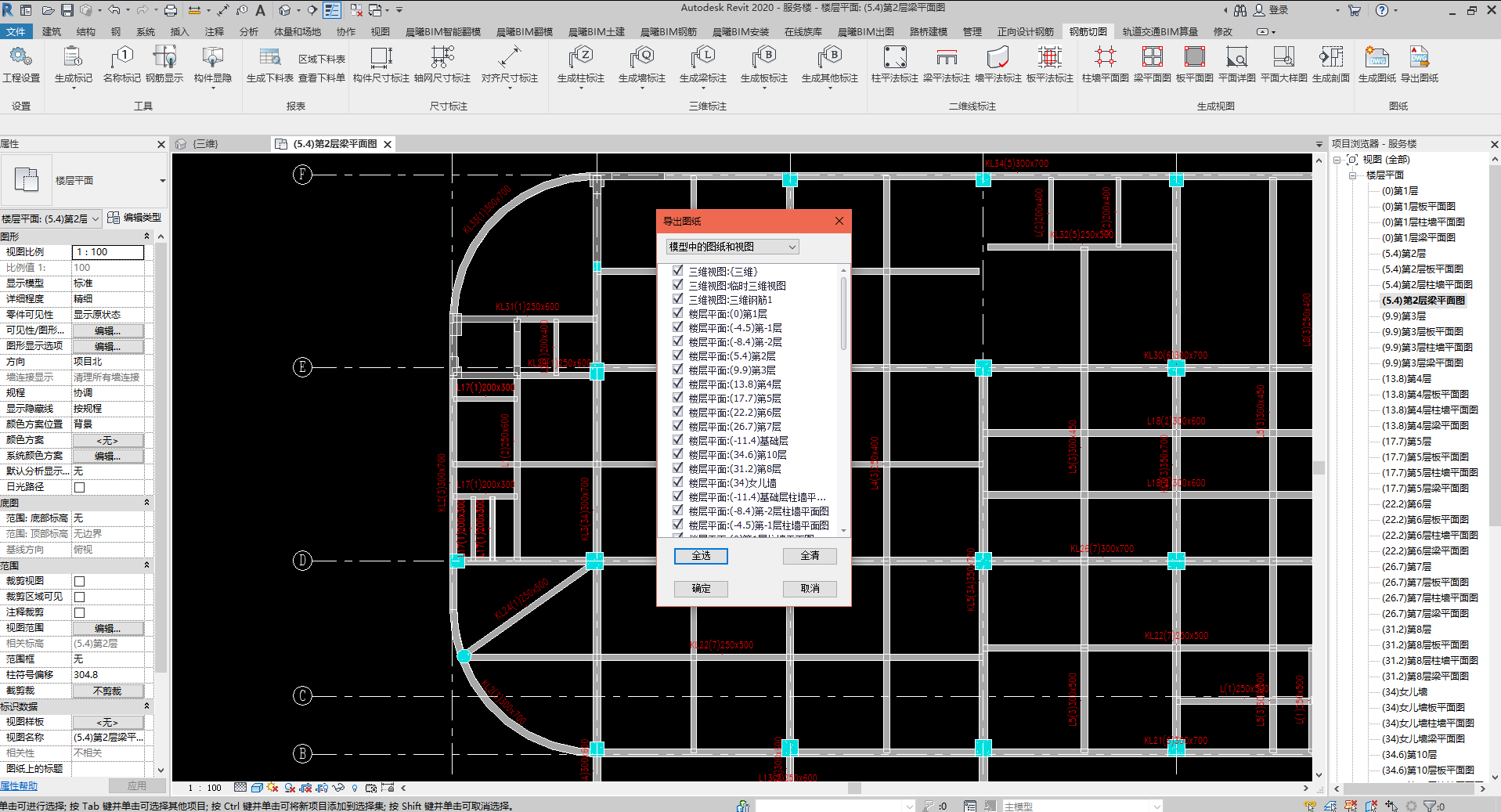Switch to the 注释 ribbon tab
The image size is (1501, 812).
pos(215,31)
